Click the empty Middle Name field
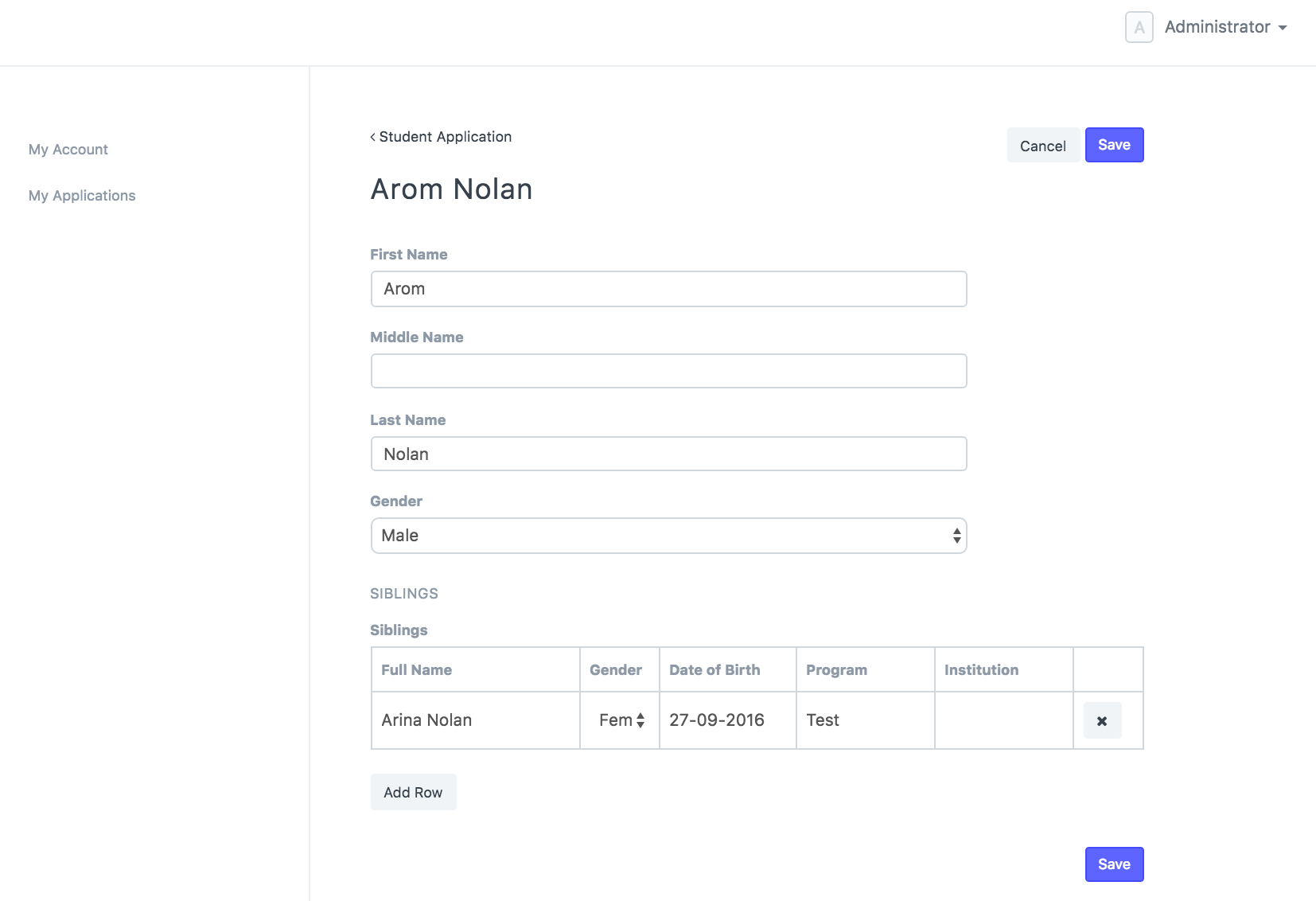 pyautogui.click(x=668, y=370)
